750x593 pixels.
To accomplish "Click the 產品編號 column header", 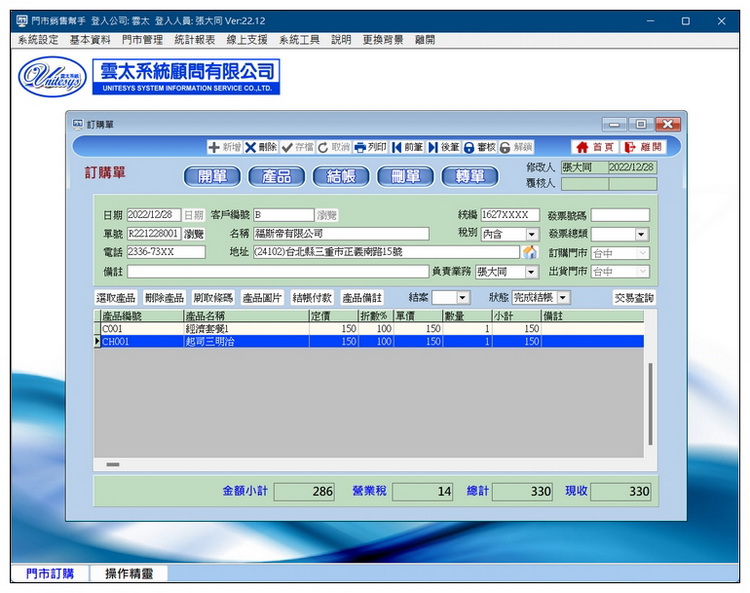I will coord(142,316).
